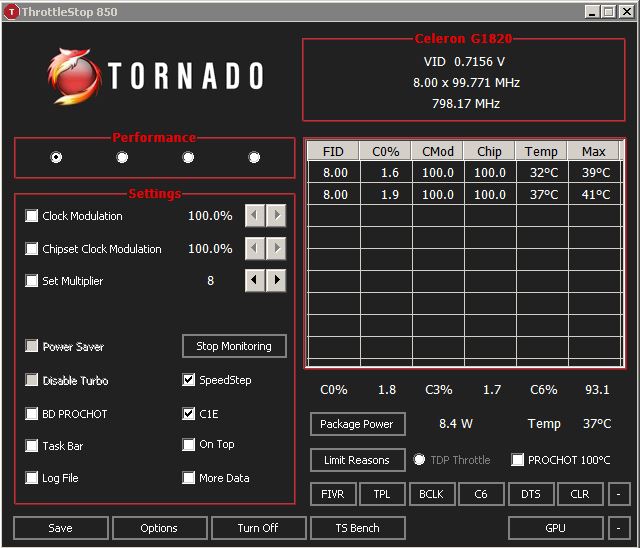Open the TPL power limits window
640x548 pixels.
382,494
